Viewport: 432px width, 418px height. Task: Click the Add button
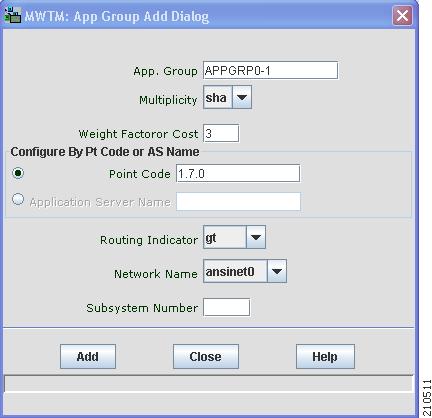[88, 356]
